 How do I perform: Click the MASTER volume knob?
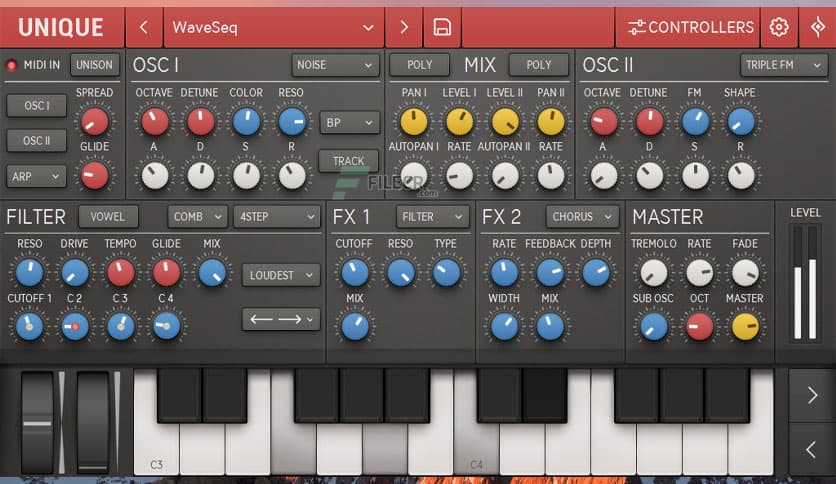point(745,325)
